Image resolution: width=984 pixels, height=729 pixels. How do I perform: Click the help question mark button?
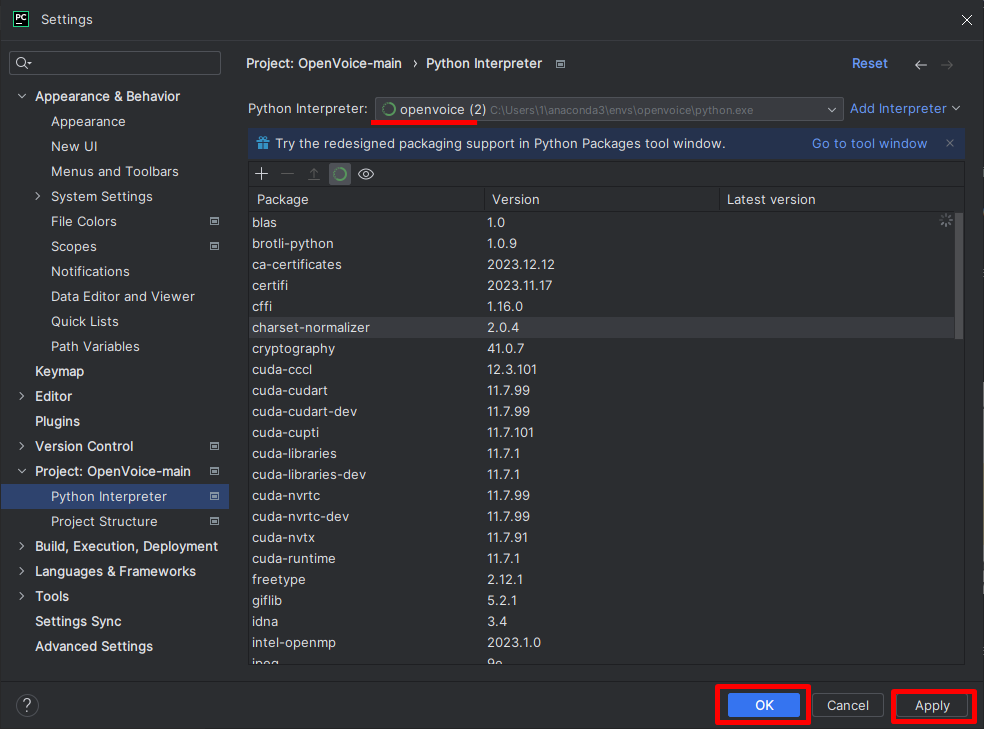[x=27, y=705]
